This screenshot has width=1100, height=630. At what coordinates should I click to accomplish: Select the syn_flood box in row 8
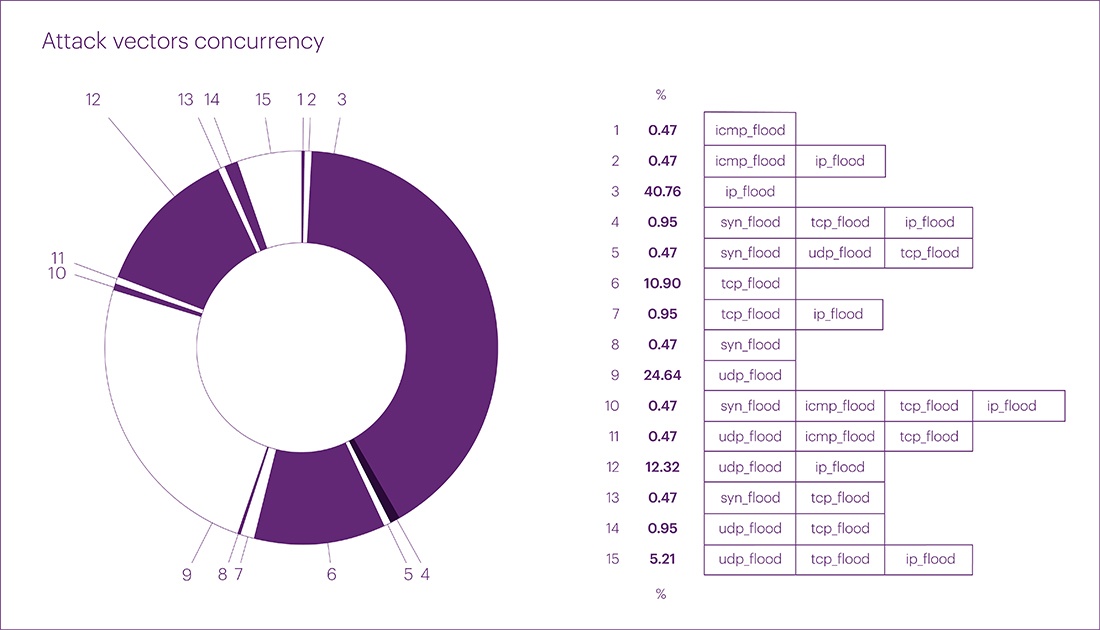[749, 344]
